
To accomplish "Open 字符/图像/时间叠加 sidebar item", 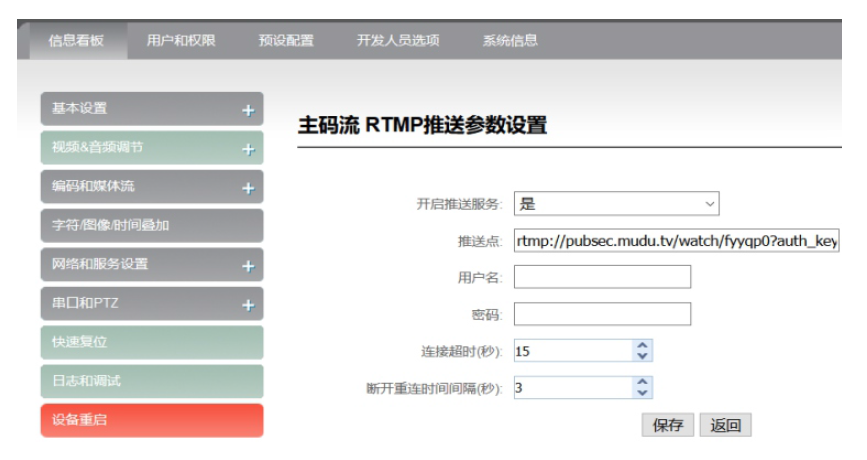I will click(151, 226).
